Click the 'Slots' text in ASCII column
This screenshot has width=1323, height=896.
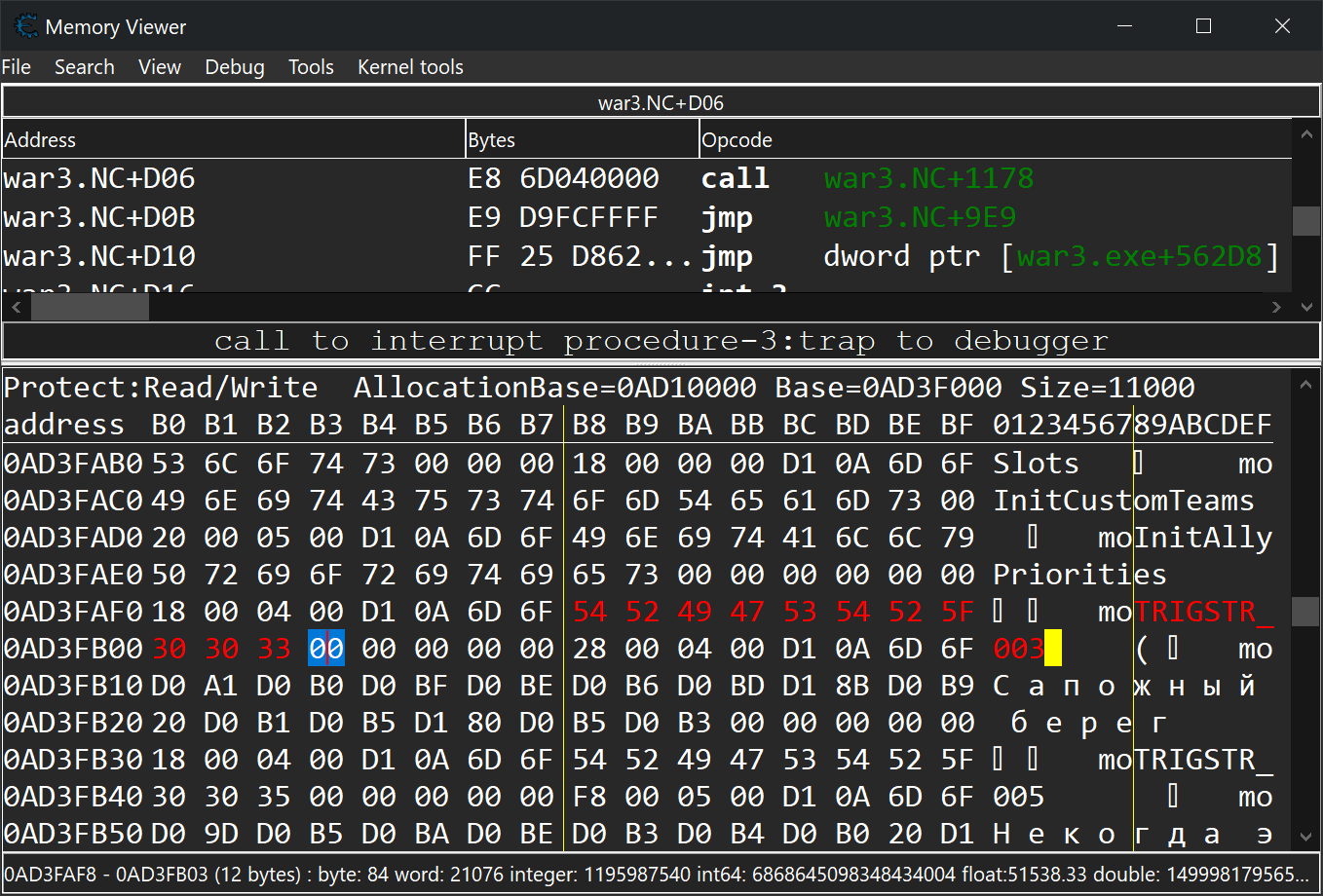point(1037,464)
